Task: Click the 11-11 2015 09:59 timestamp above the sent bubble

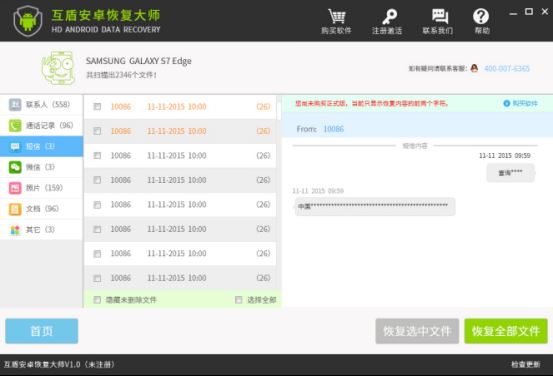Action: point(505,156)
